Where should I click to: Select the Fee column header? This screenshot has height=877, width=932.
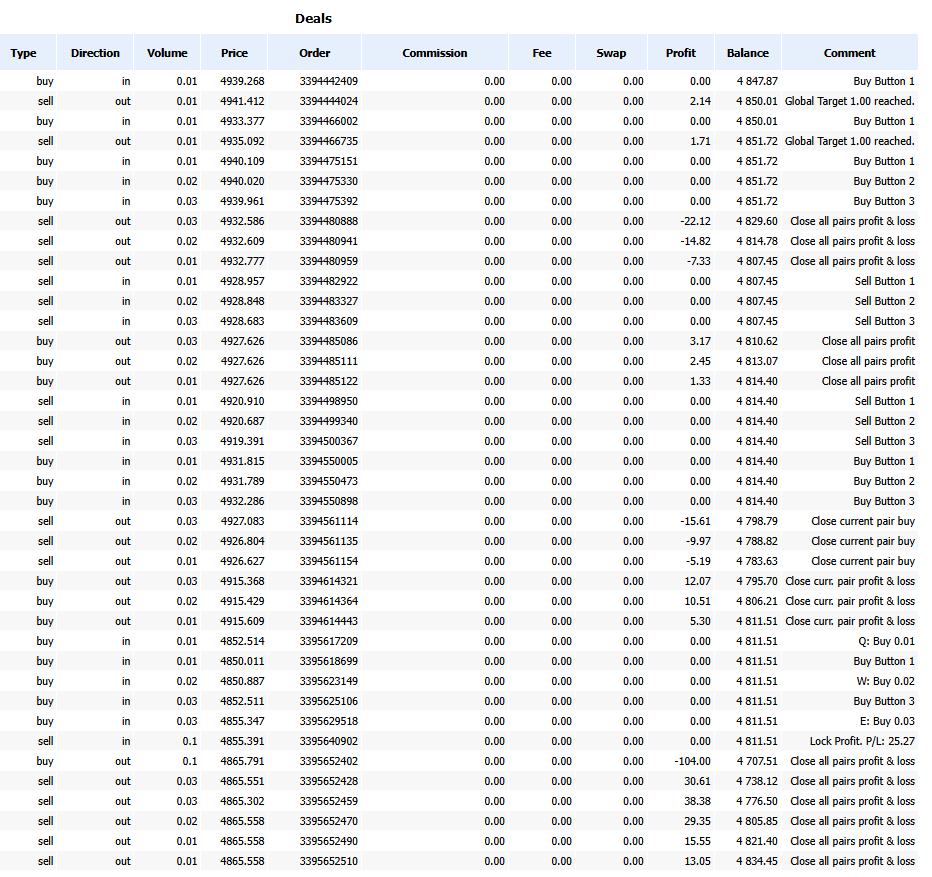[541, 53]
